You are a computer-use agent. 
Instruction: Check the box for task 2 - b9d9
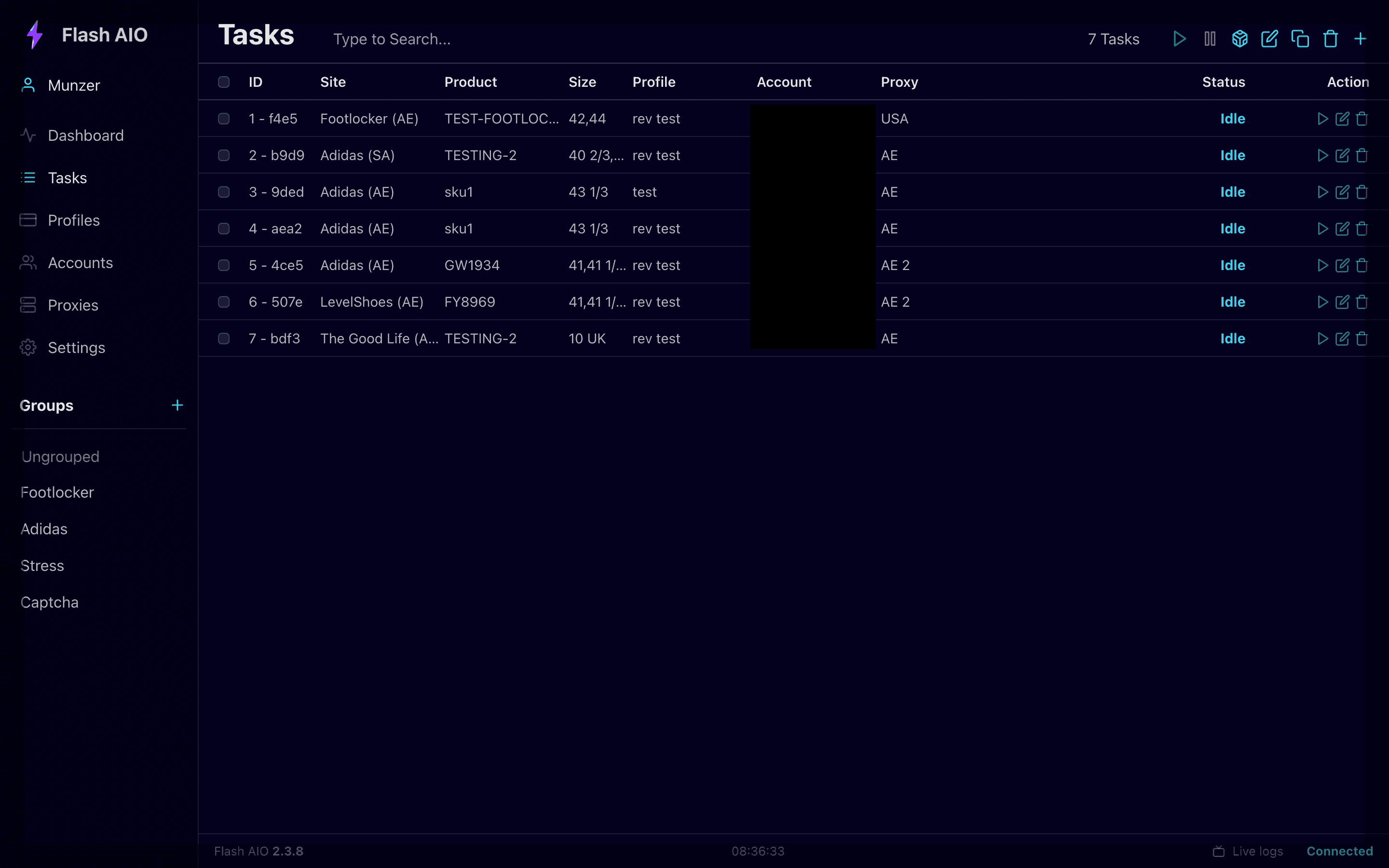[x=224, y=156]
